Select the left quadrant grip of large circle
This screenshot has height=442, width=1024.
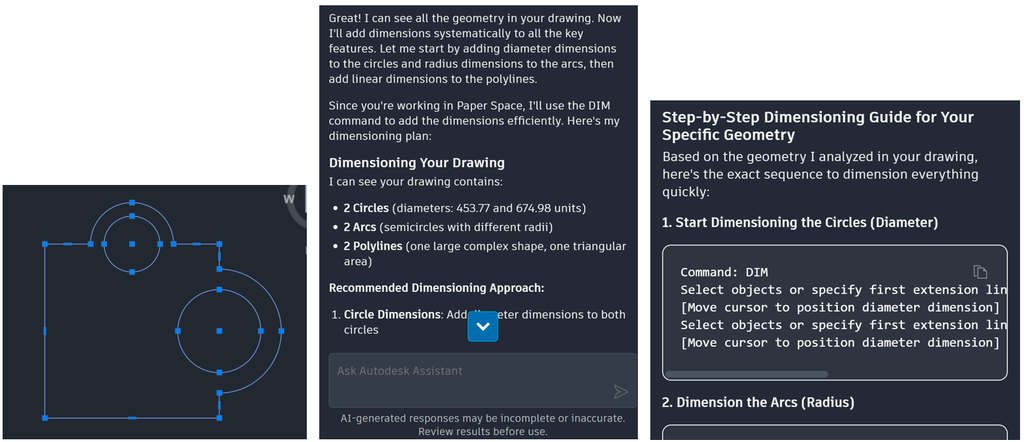point(178,331)
